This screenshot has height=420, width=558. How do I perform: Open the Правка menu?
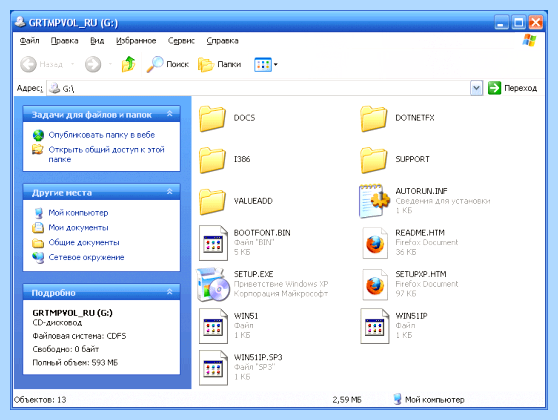click(x=64, y=41)
